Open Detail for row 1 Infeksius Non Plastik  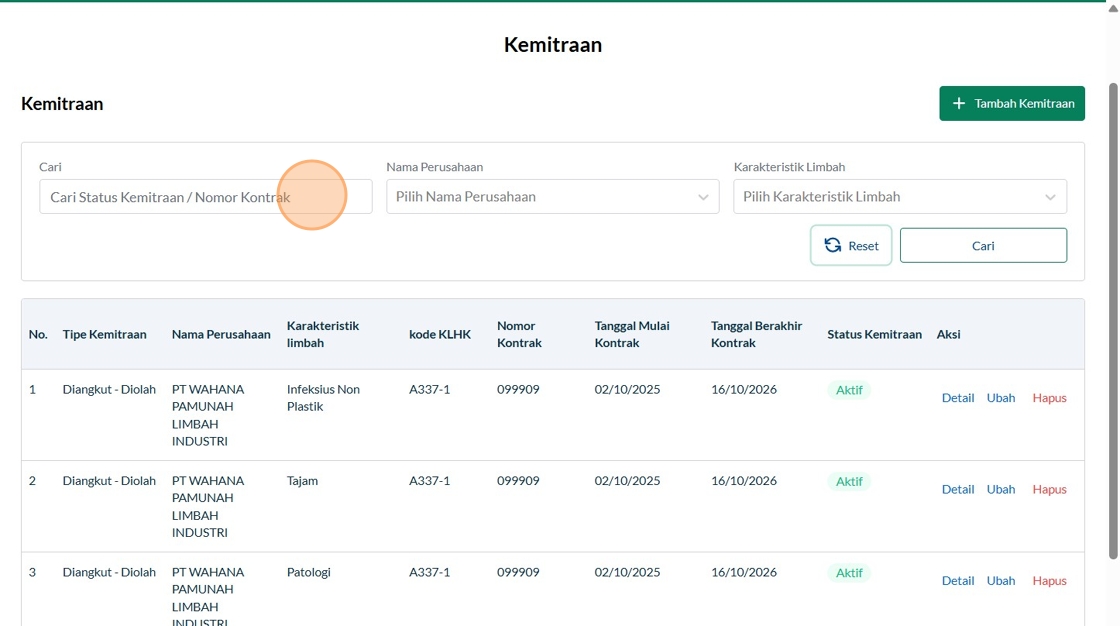pos(957,398)
